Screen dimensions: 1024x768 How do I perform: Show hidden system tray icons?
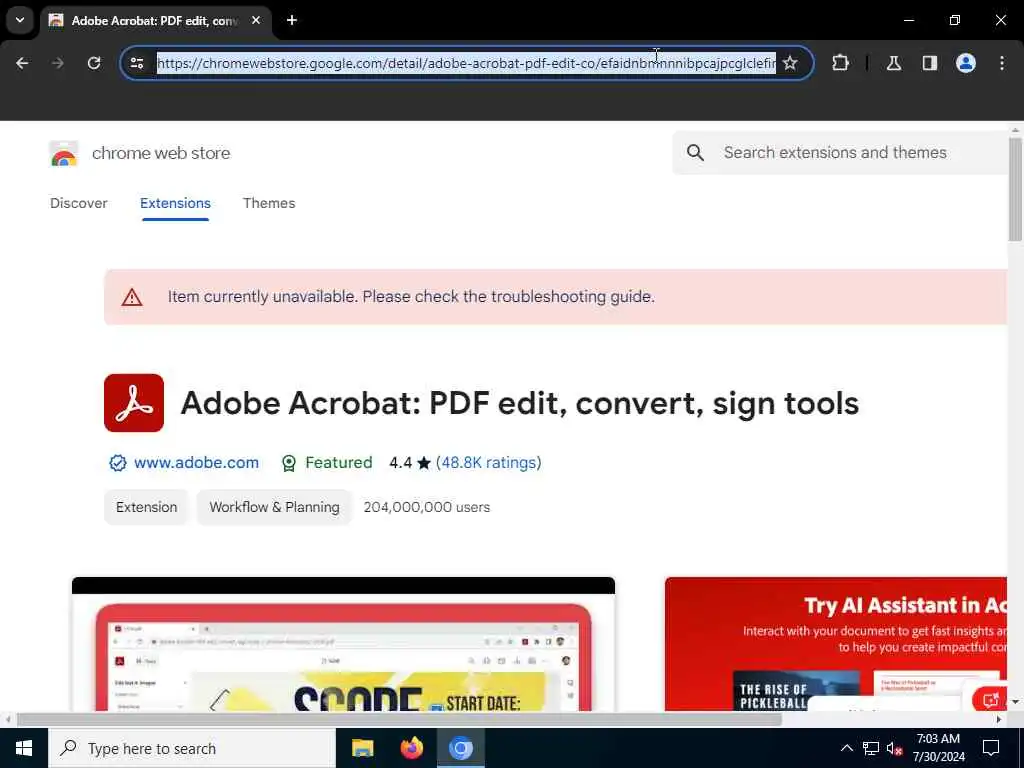pyautogui.click(x=846, y=748)
